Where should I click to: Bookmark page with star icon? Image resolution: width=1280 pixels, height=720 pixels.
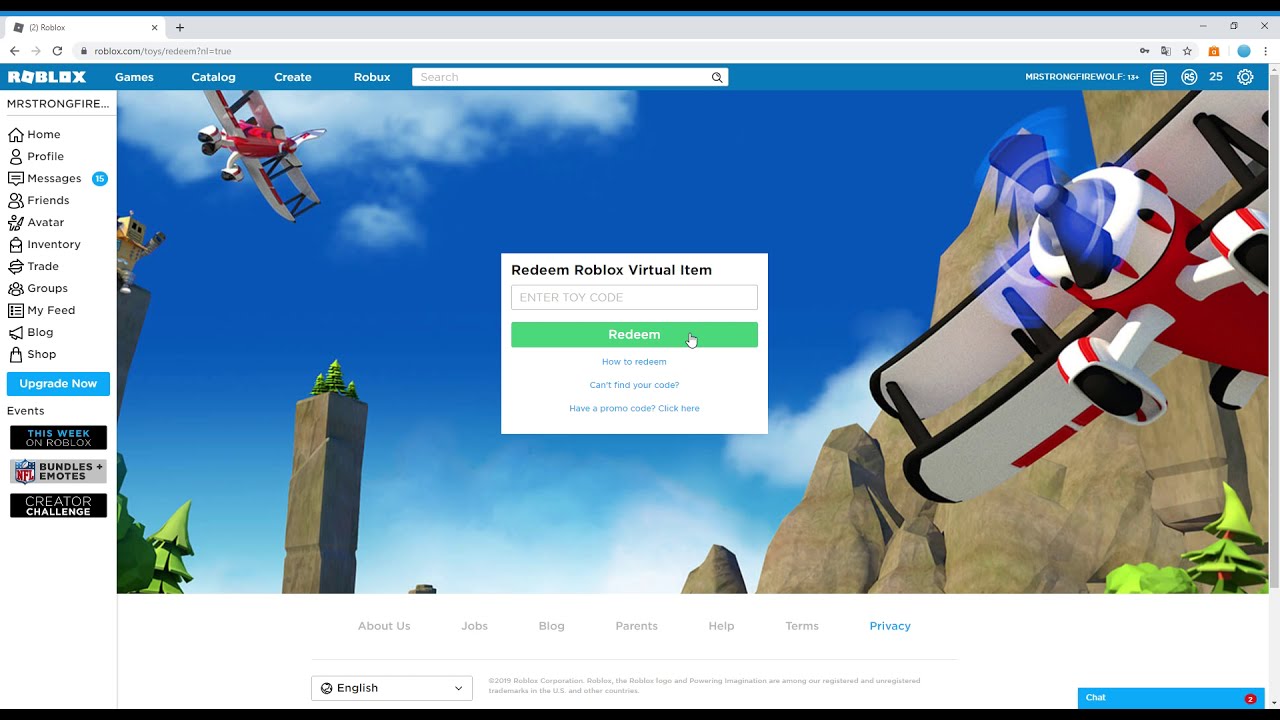pos(1187,51)
